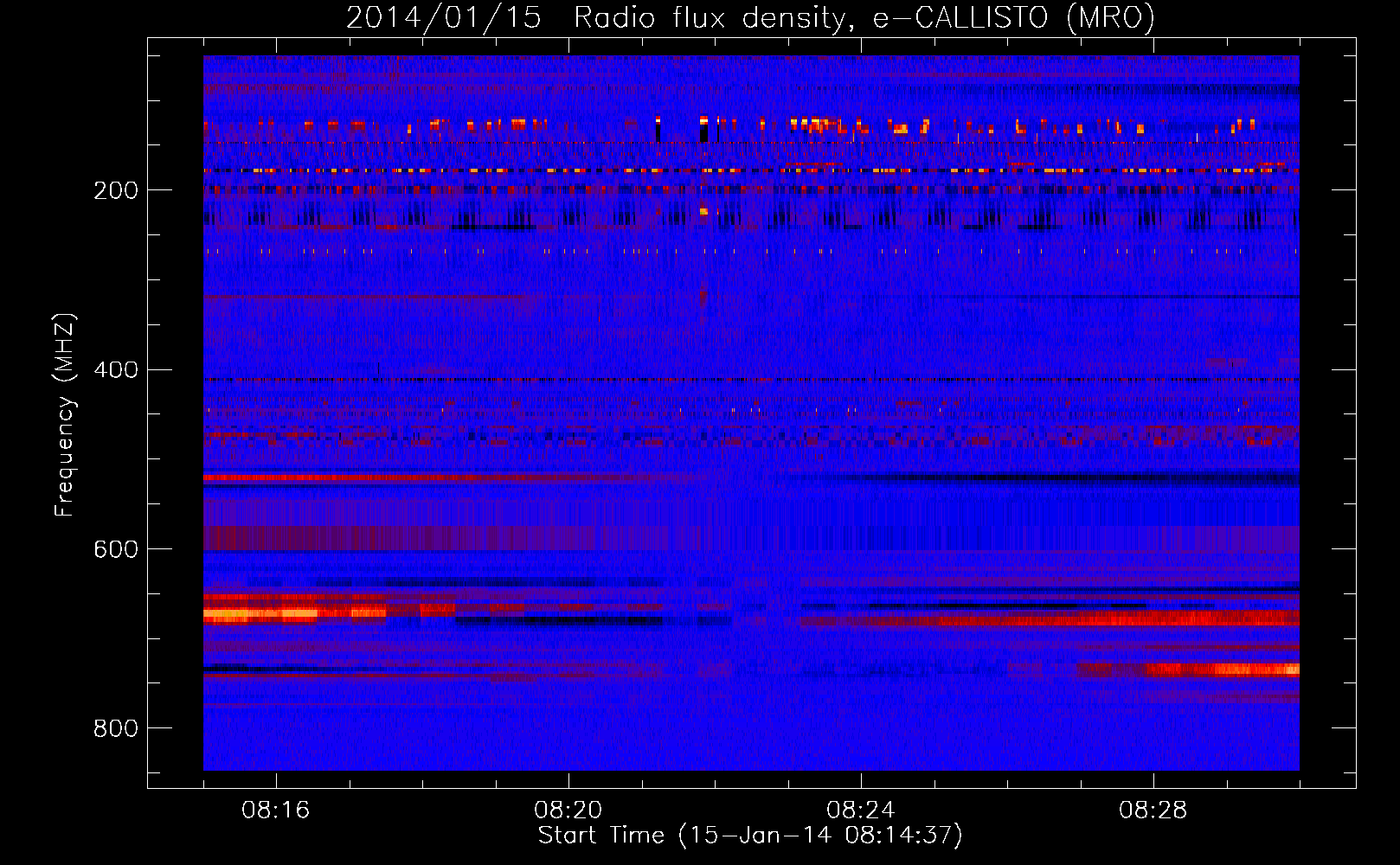Click the 200 frequency tick label
The width and height of the screenshot is (1400, 865).
point(116,190)
